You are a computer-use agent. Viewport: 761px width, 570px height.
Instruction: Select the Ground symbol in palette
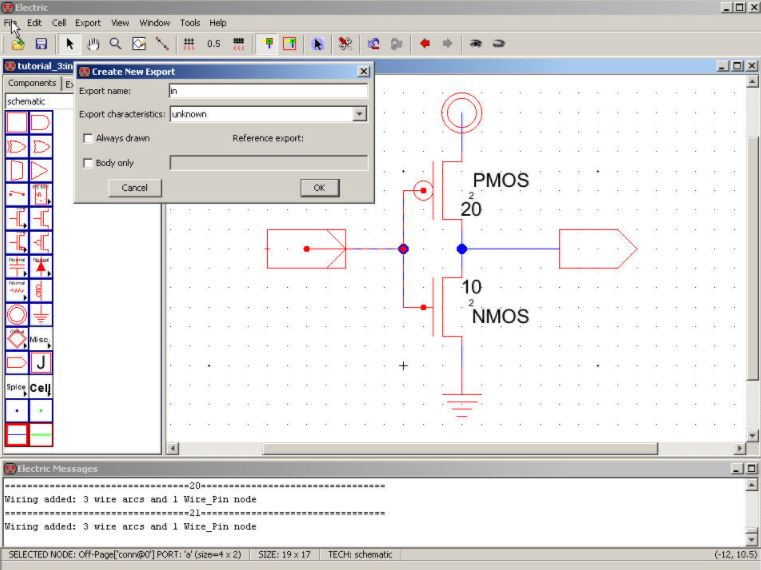(x=41, y=315)
